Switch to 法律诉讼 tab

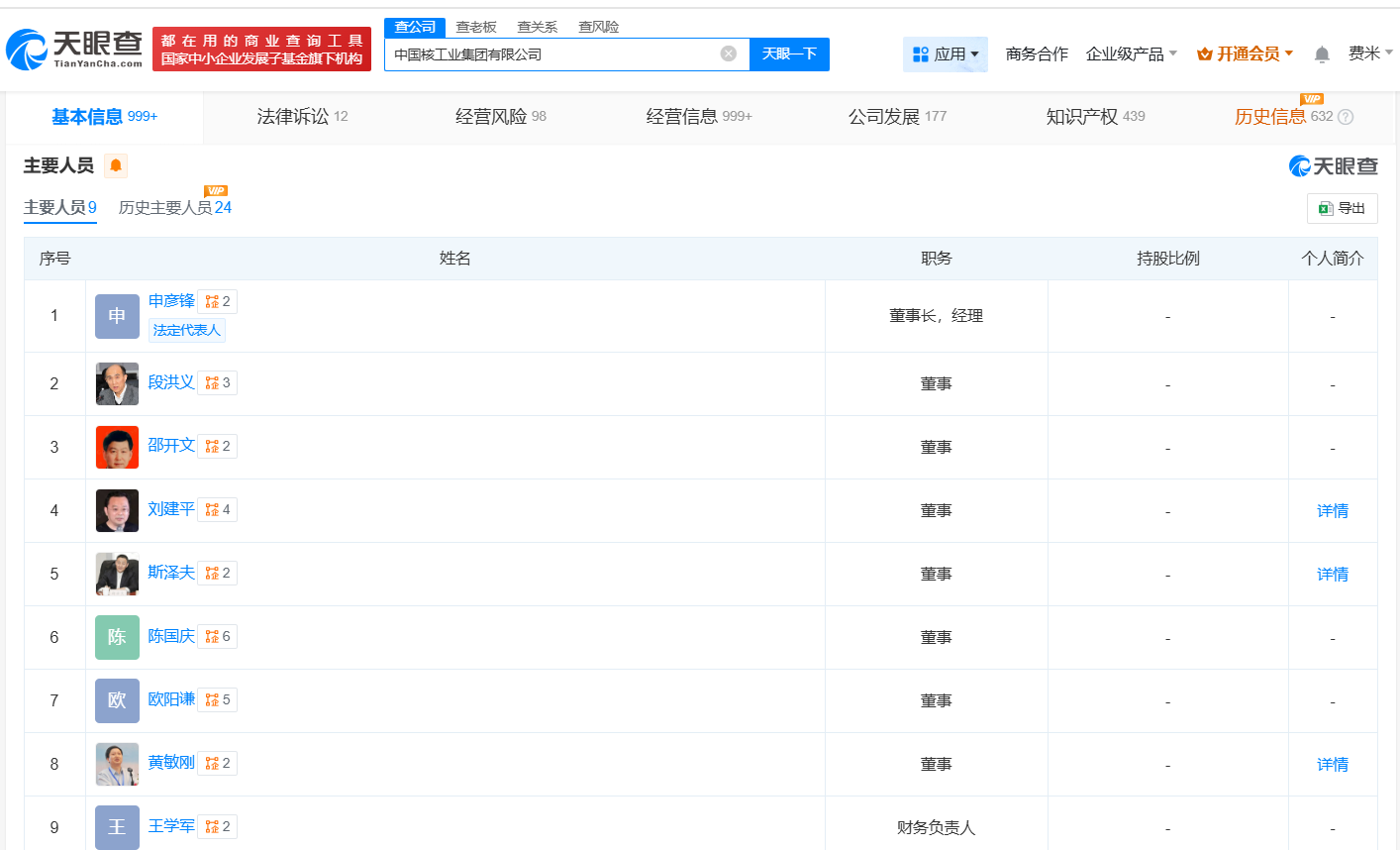click(x=301, y=117)
